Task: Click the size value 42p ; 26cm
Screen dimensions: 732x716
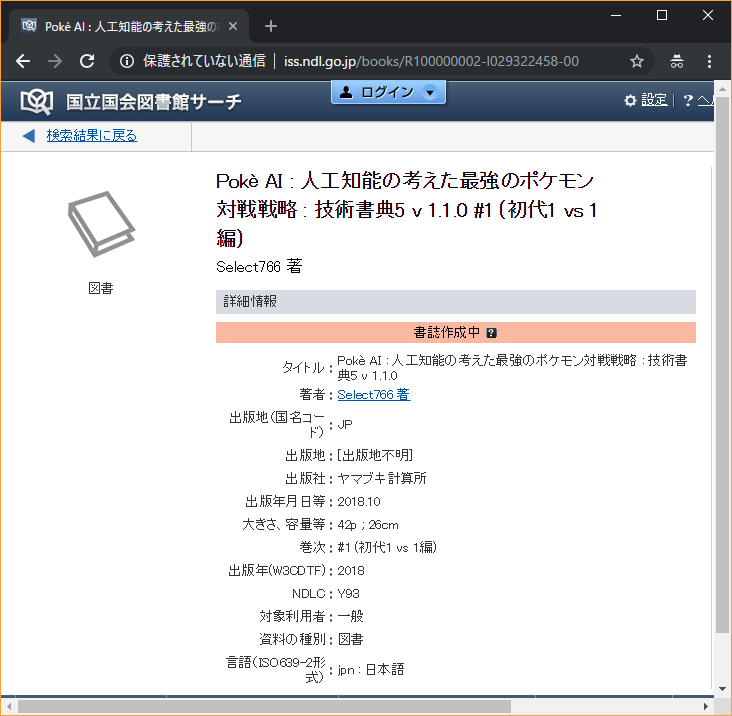Action: [x=368, y=525]
